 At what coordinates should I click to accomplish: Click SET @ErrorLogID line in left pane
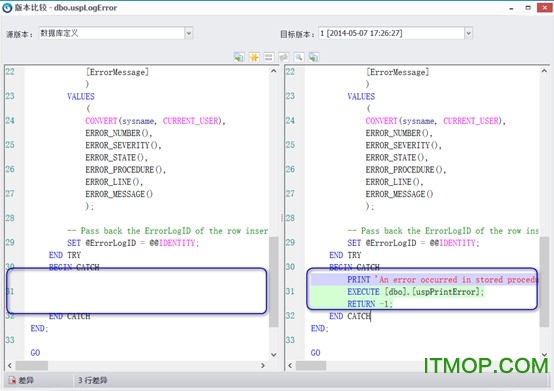coord(133,243)
